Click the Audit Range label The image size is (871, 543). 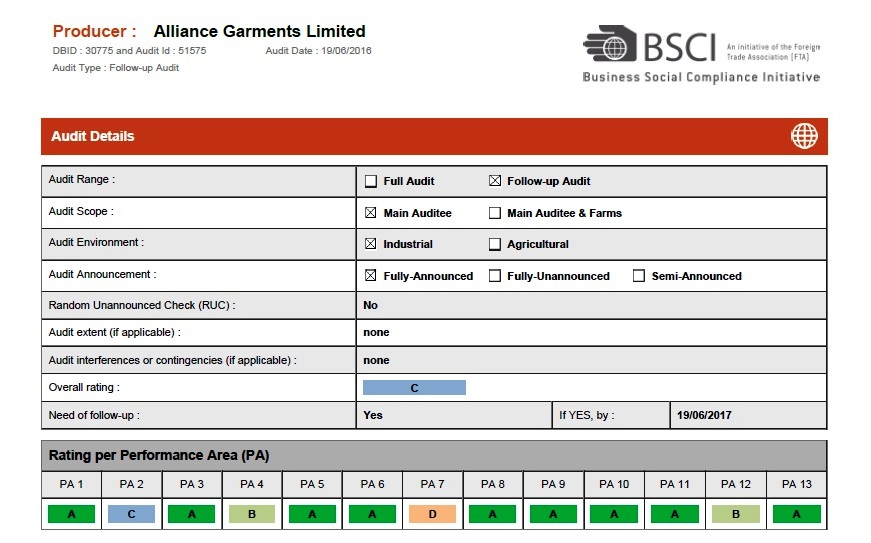pyautogui.click(x=82, y=179)
